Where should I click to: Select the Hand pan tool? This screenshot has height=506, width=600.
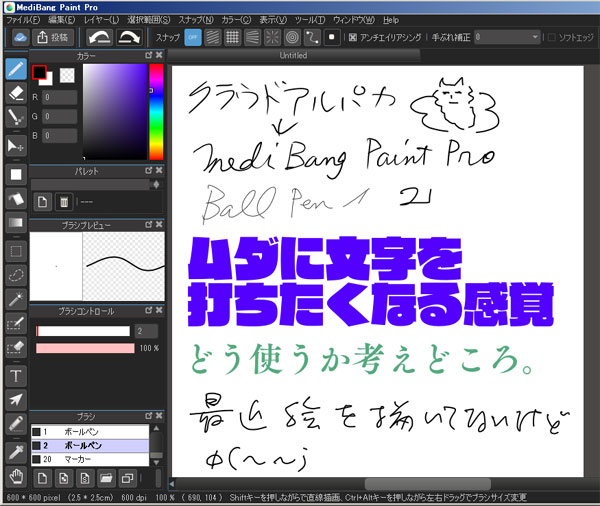coord(16,476)
